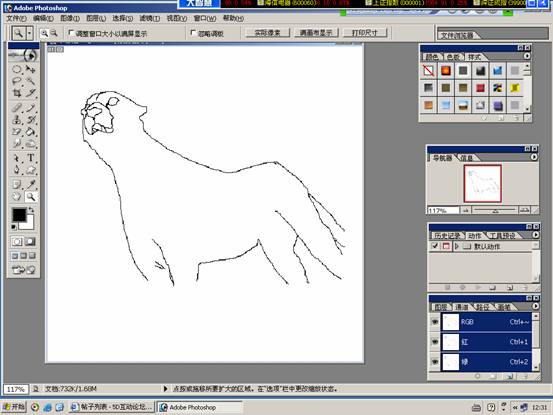Switch to the Paths tab
553x415 pixels.
tap(482, 307)
